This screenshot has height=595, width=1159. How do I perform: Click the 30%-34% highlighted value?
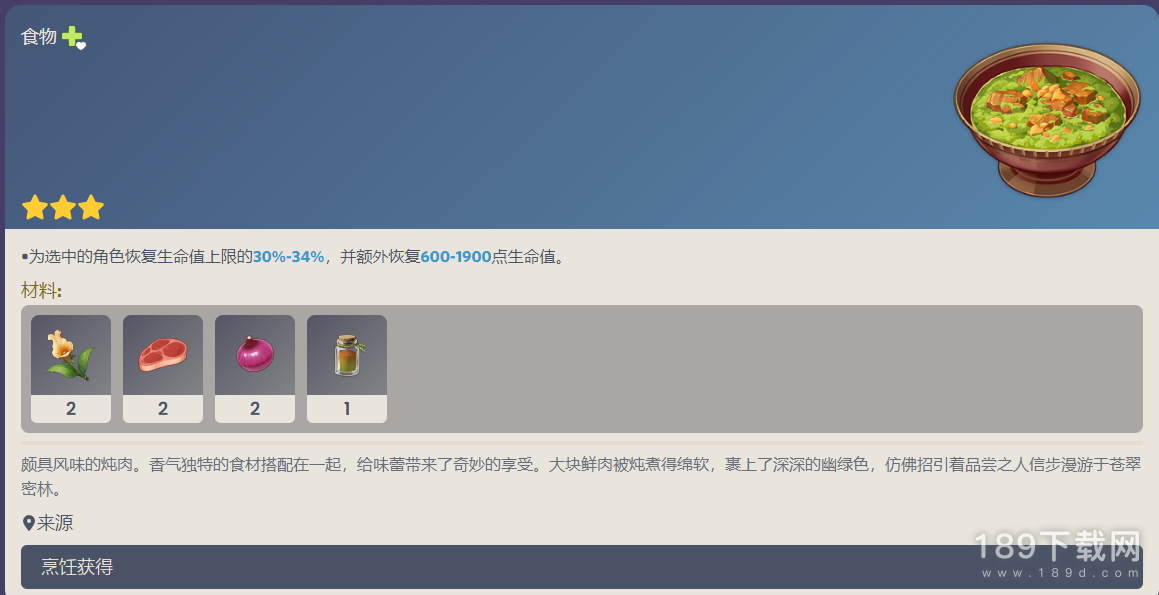[x=288, y=257]
